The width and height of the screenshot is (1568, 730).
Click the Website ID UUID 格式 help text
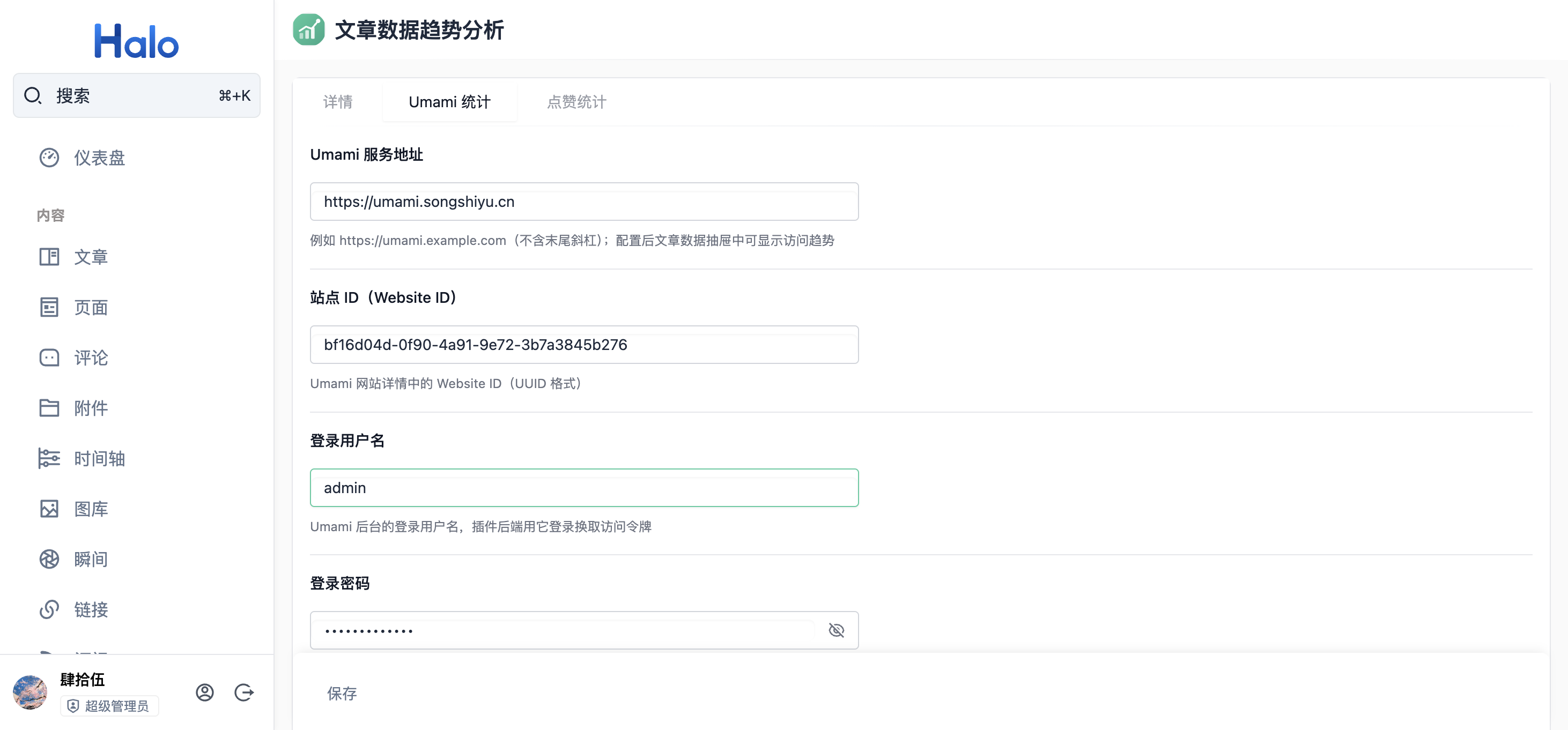(x=448, y=383)
